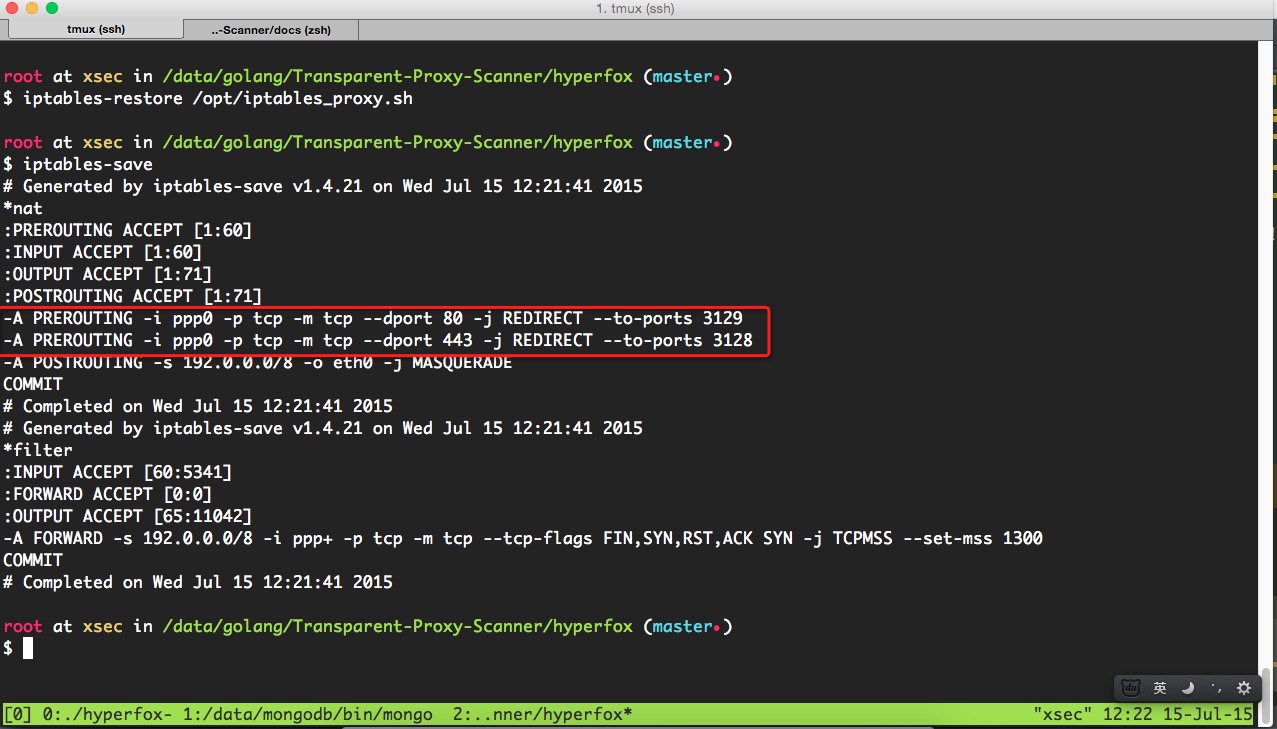The width and height of the screenshot is (1277, 729).
Task: Click the :OUTPUT ACCEPT [65:11042] line
Action: pyautogui.click(x=128, y=516)
